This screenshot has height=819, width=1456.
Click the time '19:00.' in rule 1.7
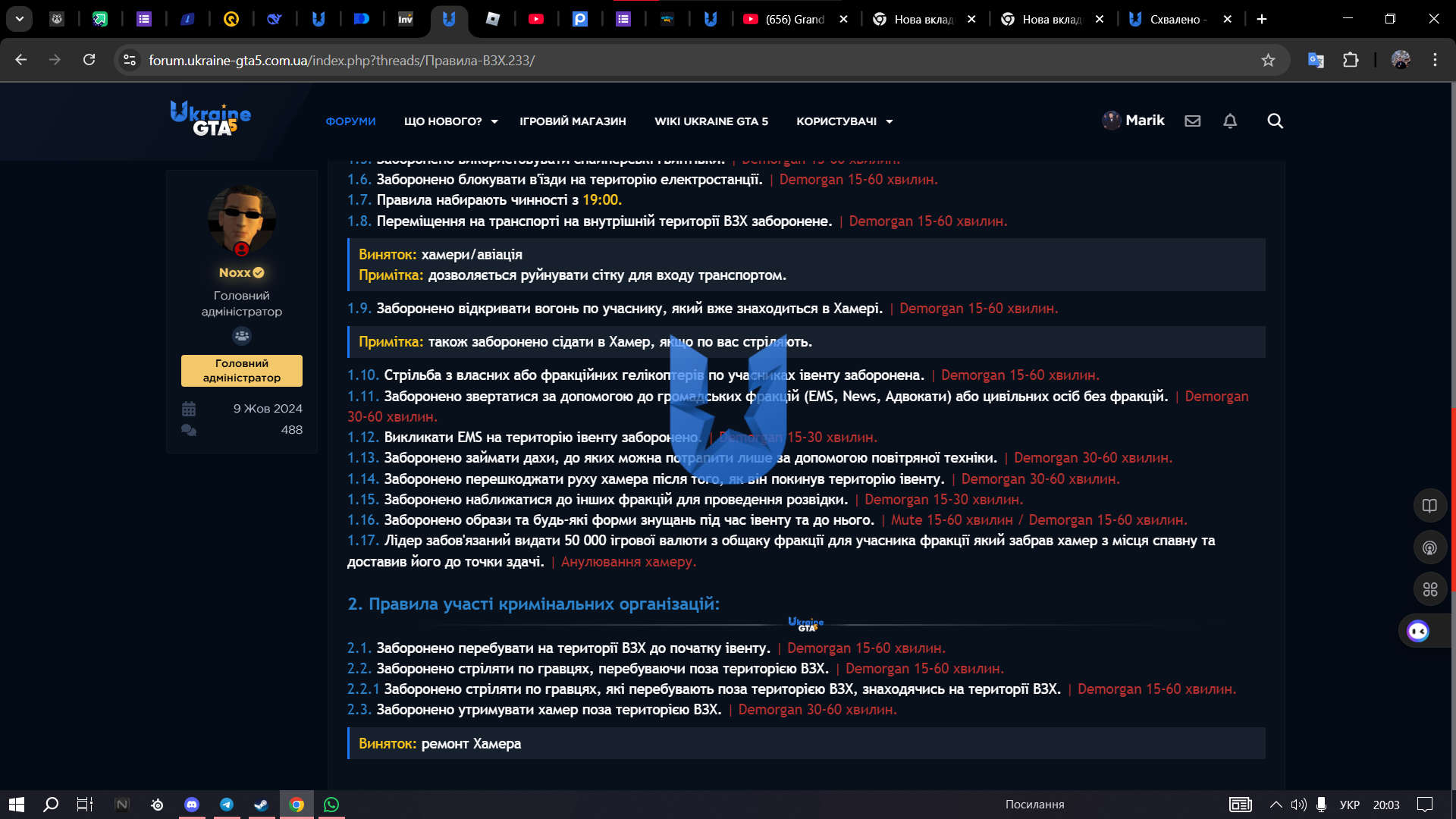pos(602,199)
